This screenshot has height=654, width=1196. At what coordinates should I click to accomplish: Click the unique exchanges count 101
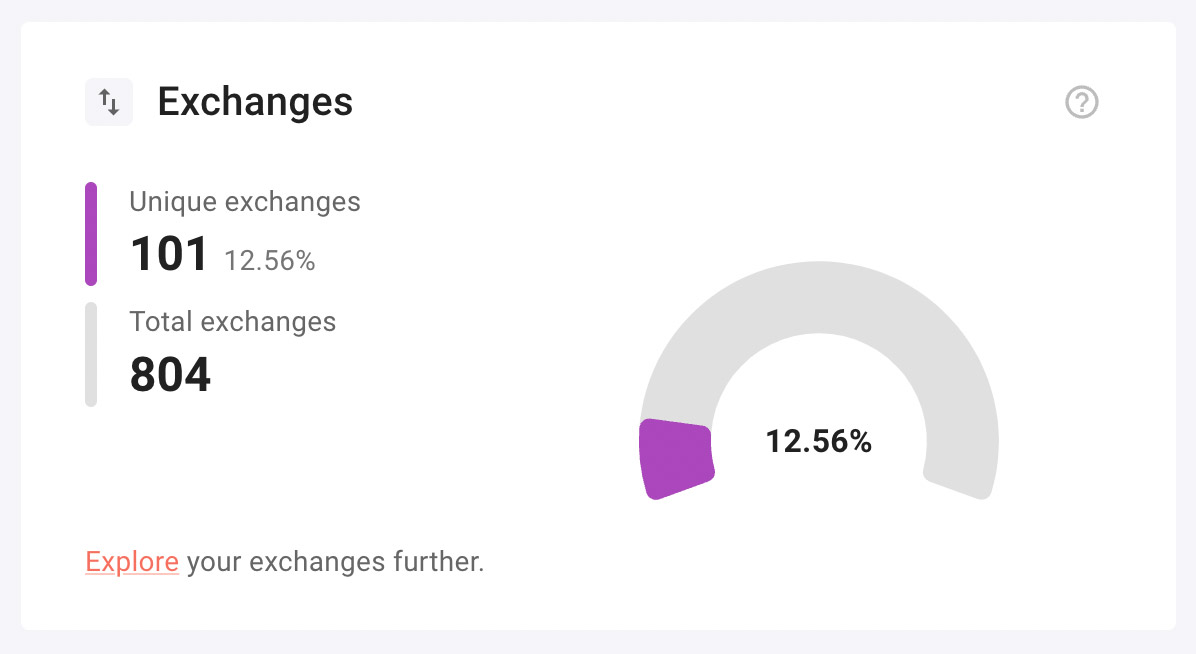[x=169, y=253]
